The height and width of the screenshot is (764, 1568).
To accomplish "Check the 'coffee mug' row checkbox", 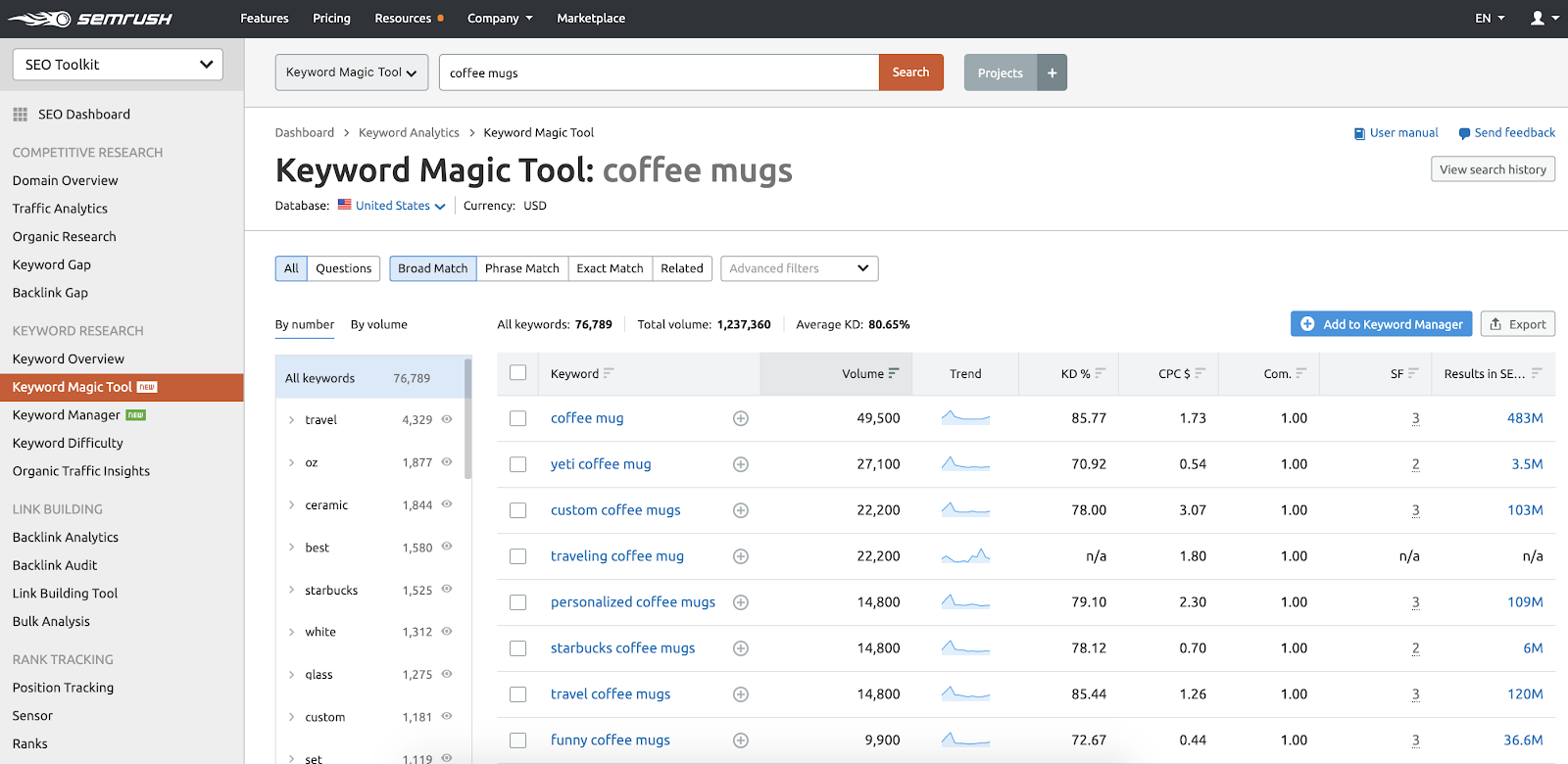I will 518,418.
